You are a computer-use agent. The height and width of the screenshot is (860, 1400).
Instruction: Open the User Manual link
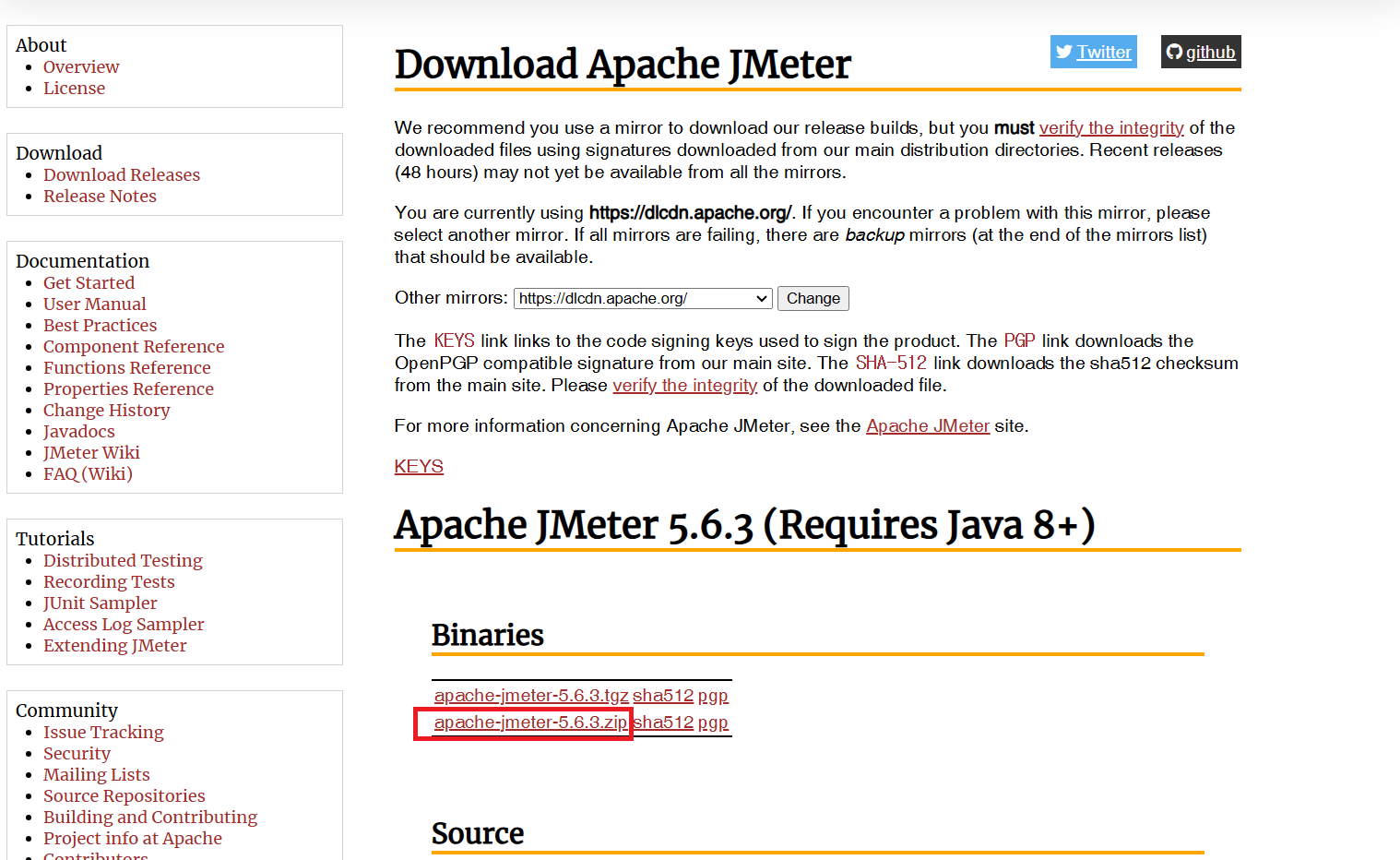(x=95, y=304)
